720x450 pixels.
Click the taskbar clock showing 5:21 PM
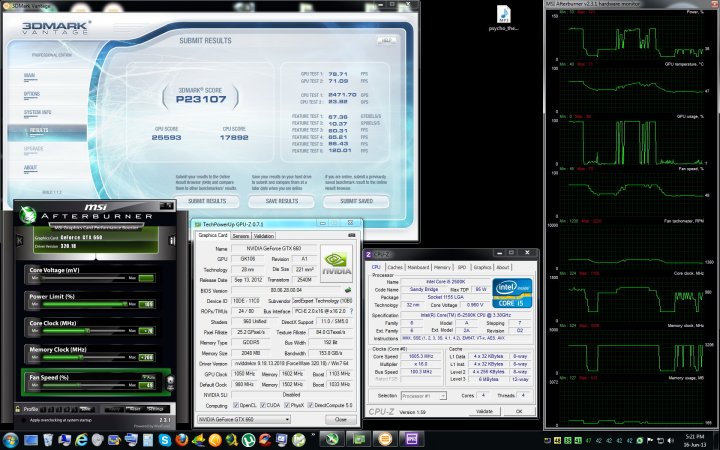694,437
